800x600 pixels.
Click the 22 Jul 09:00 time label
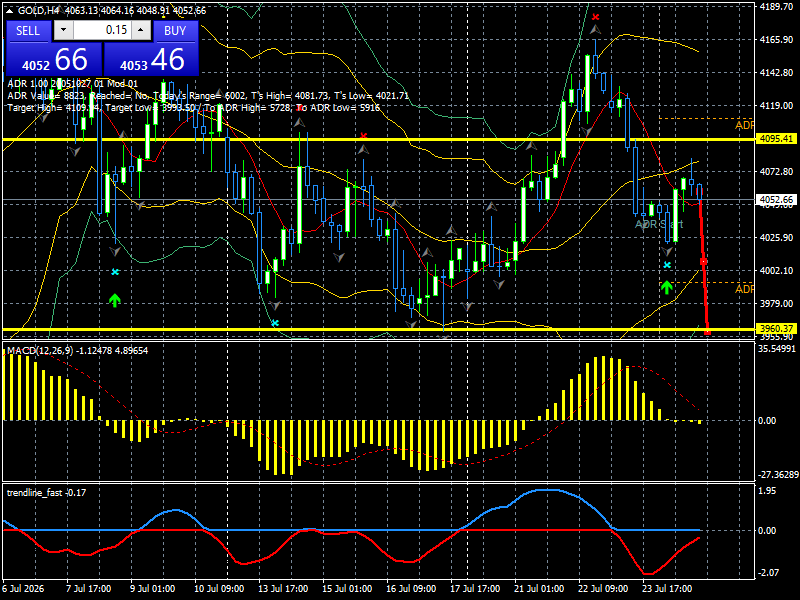coord(603,588)
